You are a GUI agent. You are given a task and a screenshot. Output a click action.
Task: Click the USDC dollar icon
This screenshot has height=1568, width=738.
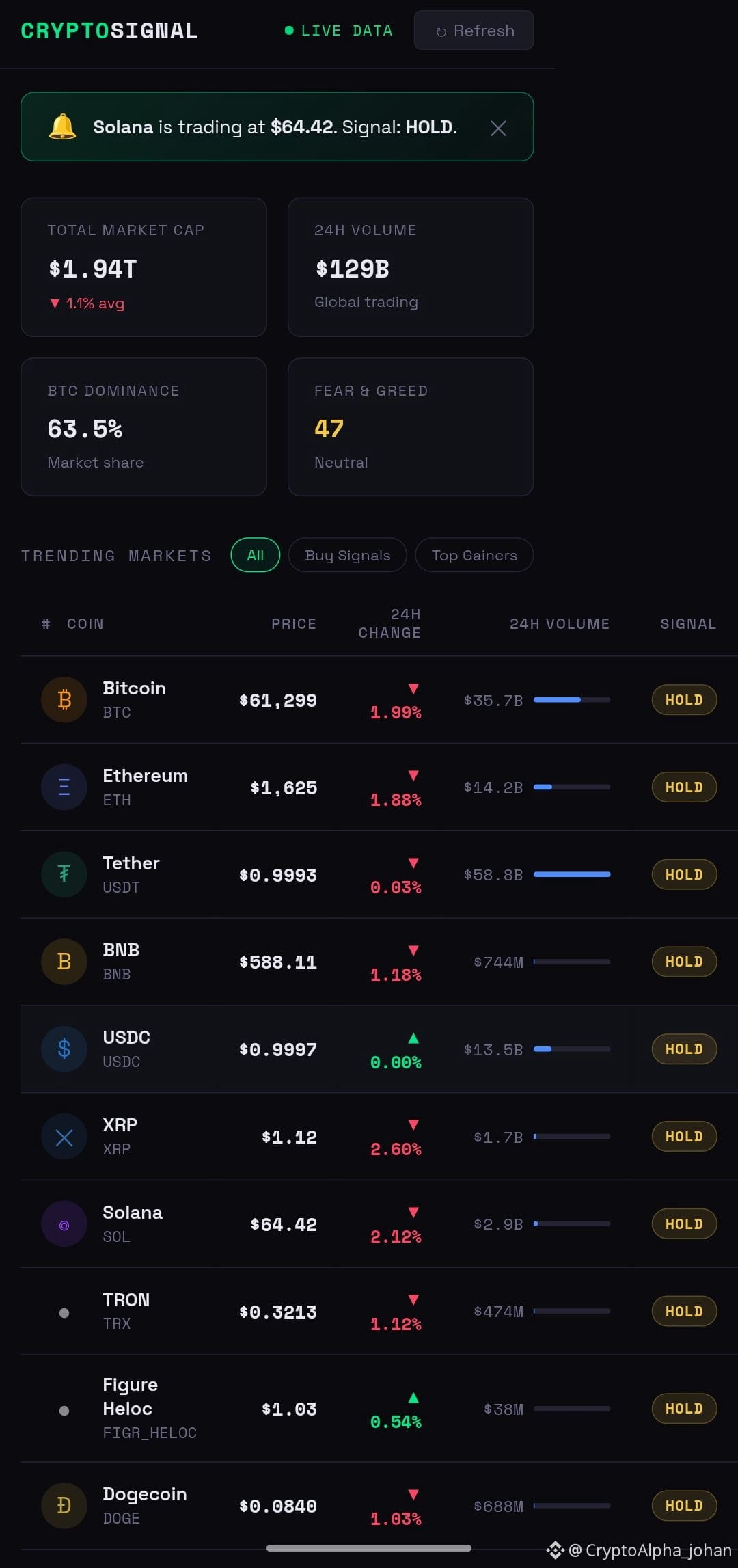tap(64, 1049)
